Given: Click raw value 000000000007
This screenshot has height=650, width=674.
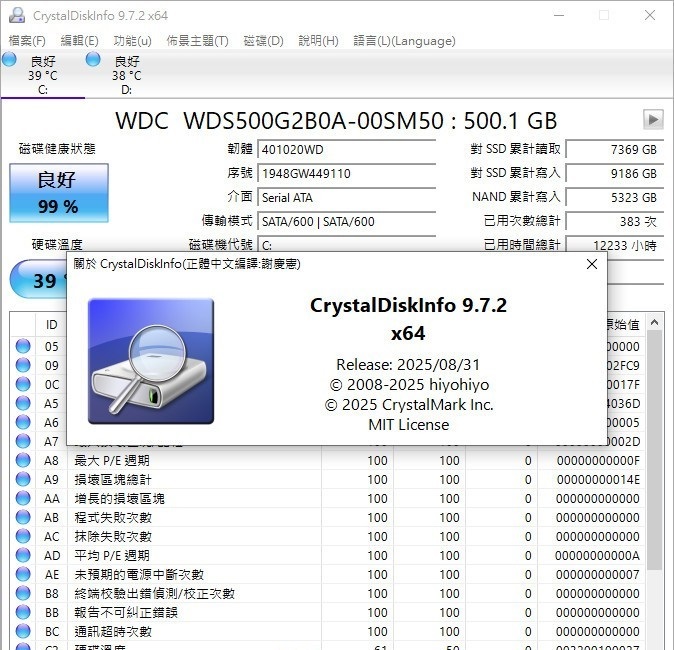Looking at the screenshot, I should click(597, 574).
